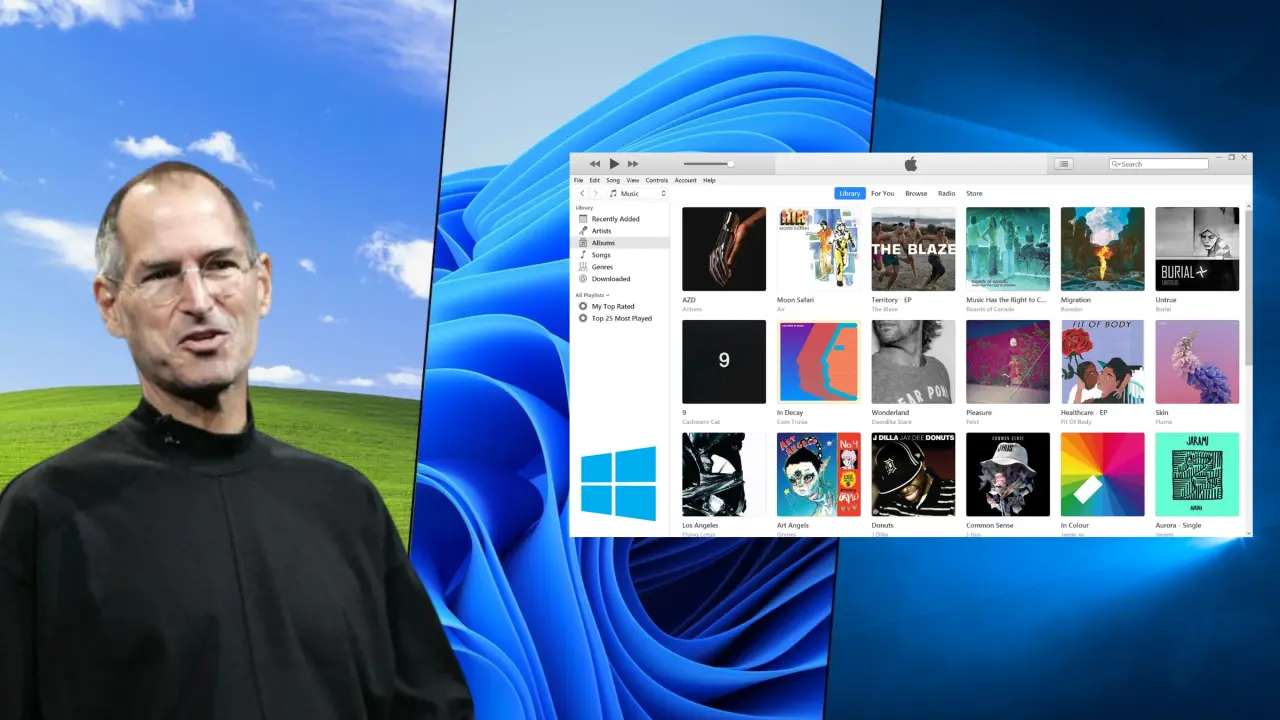
Task: Open Genres in the Library sidebar
Action: pyautogui.click(x=602, y=267)
